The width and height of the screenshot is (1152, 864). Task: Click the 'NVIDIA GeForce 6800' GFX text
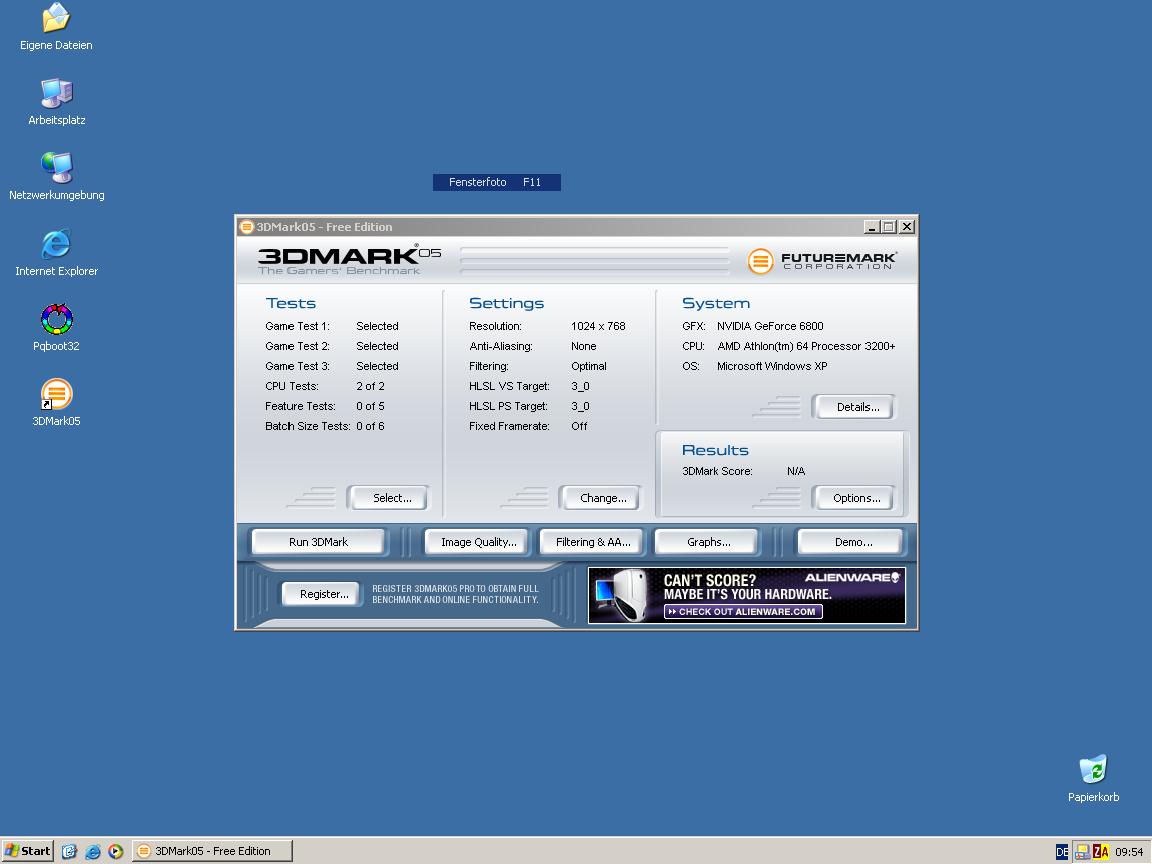click(770, 325)
